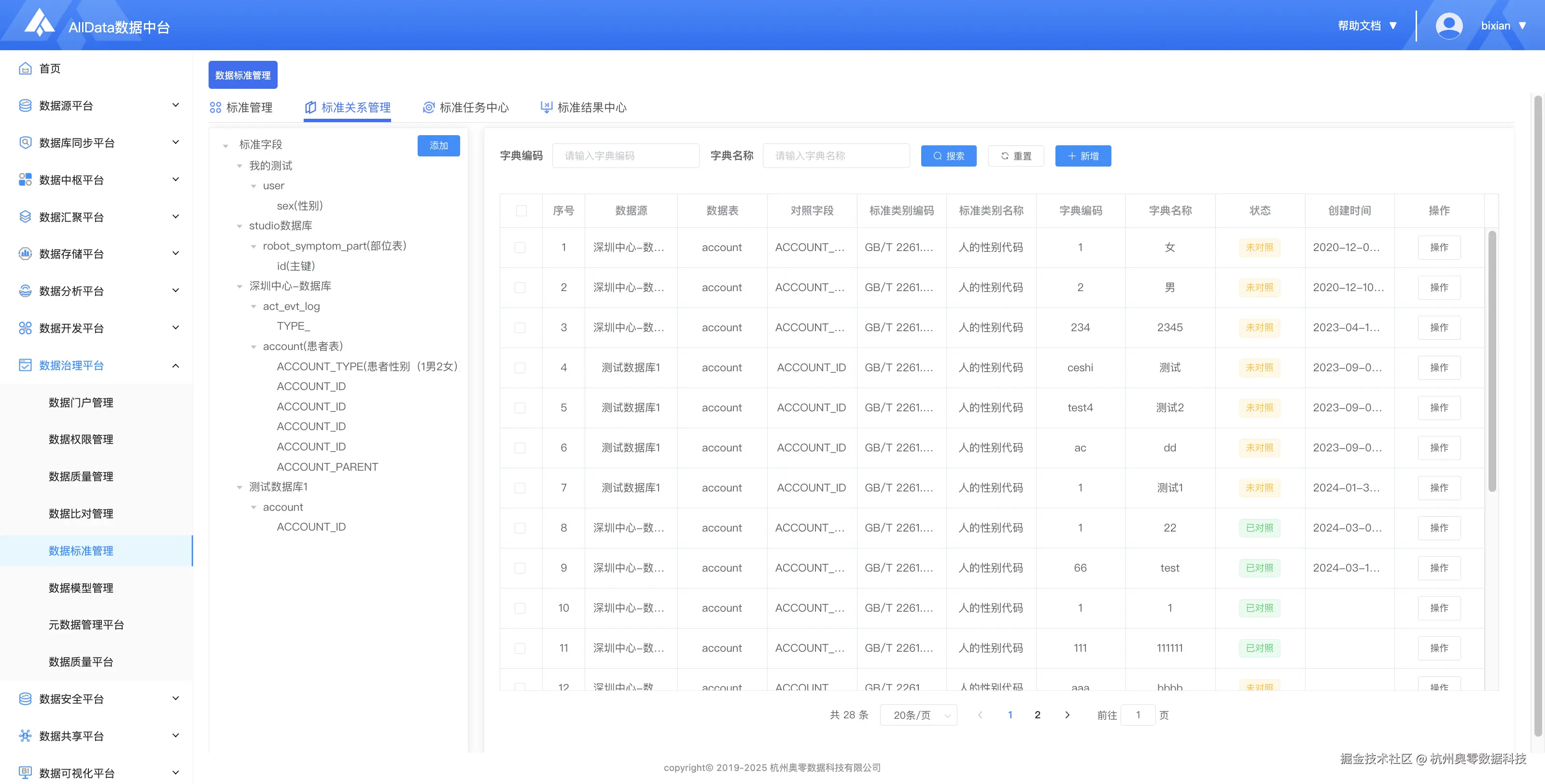Click the blue 搜索 search button
The image size is (1545, 784).
[948, 156]
